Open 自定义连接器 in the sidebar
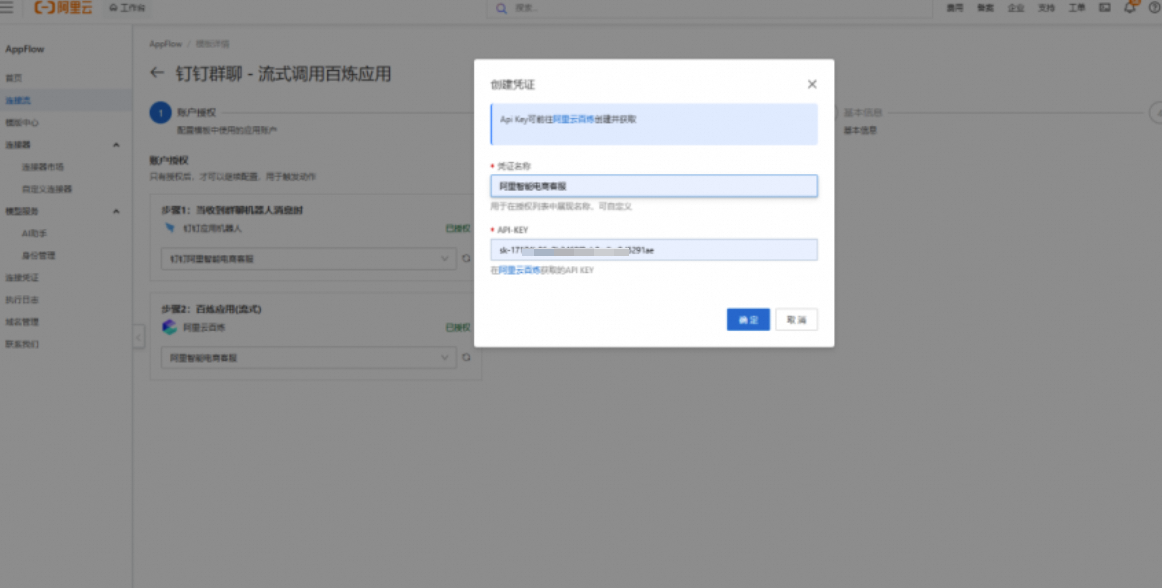The width and height of the screenshot is (1162, 588). click(47, 189)
